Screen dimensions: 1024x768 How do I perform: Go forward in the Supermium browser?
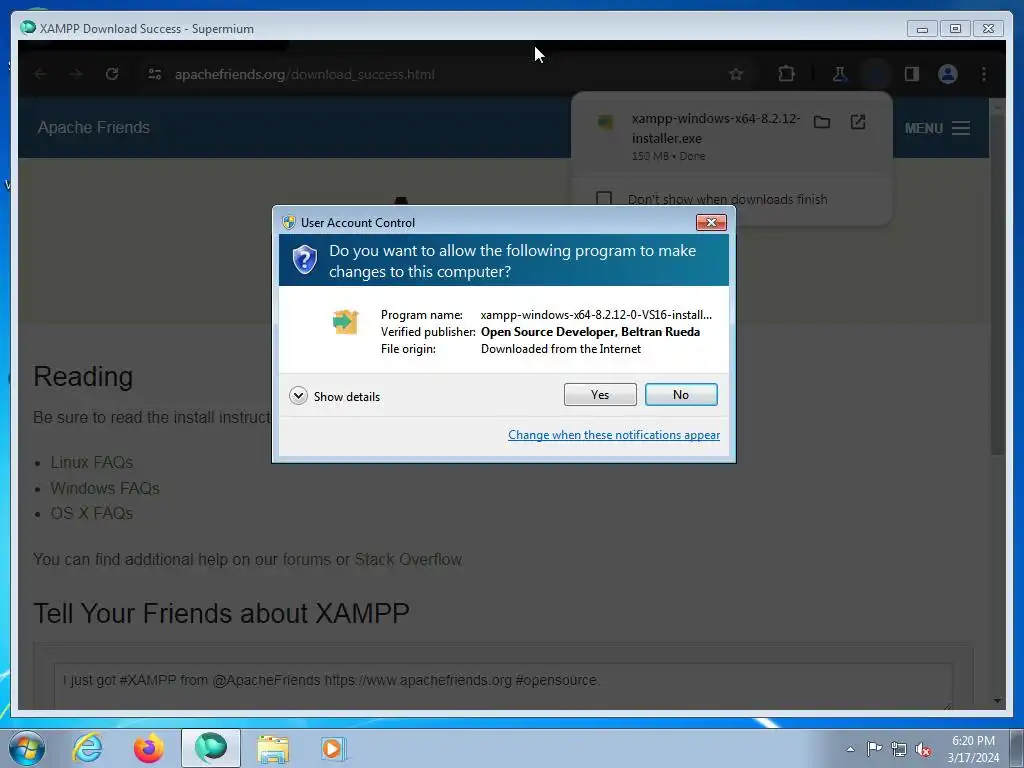point(76,74)
